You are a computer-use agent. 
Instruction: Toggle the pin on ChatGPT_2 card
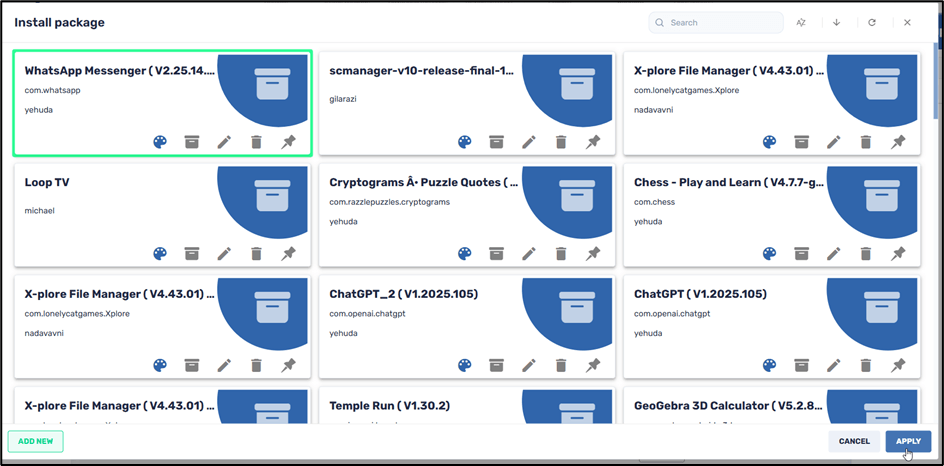pos(593,366)
